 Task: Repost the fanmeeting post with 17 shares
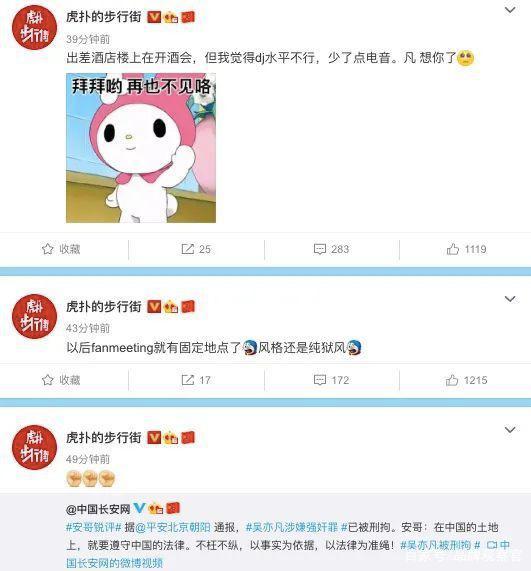(x=196, y=380)
